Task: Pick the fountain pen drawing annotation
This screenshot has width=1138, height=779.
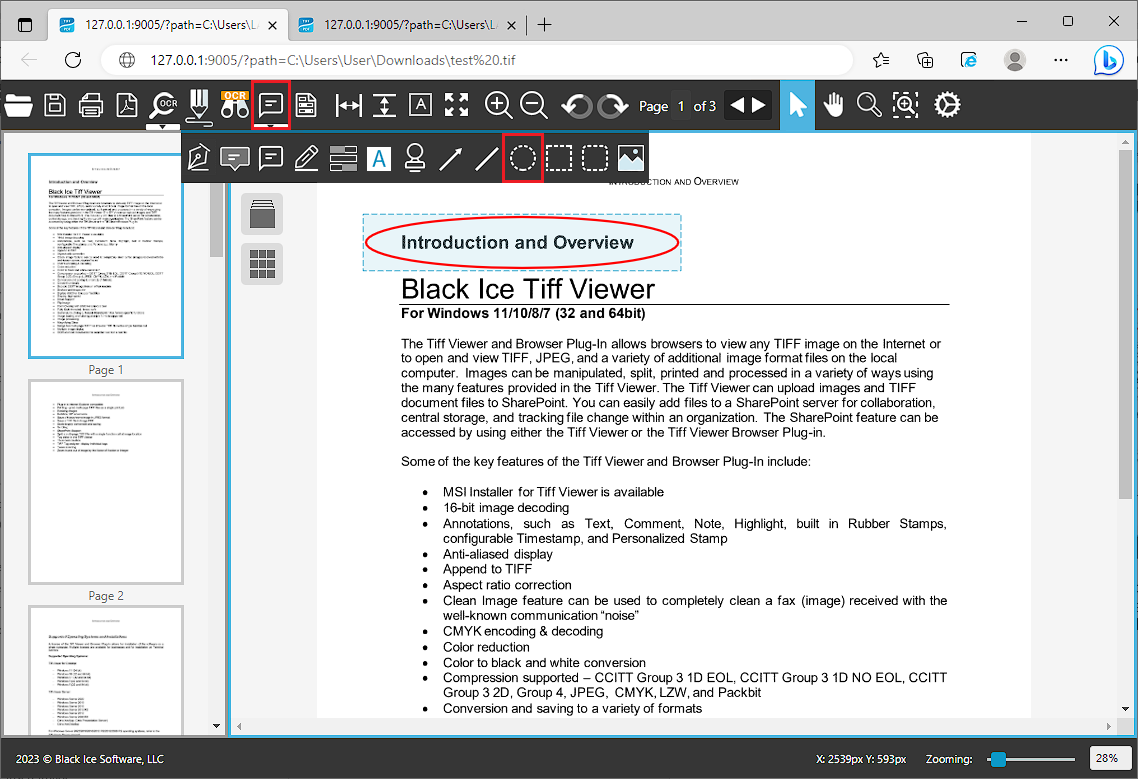Action: (199, 158)
